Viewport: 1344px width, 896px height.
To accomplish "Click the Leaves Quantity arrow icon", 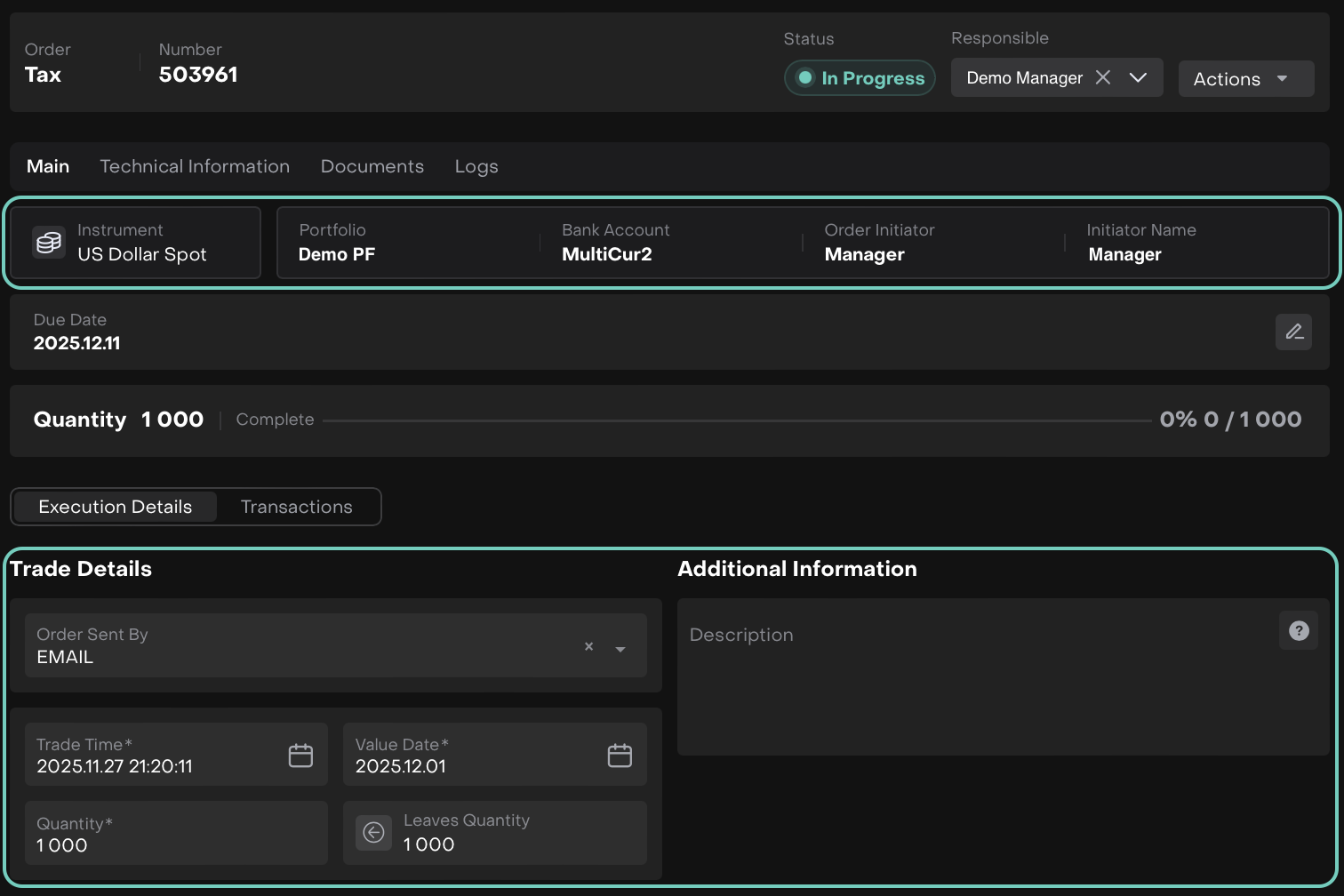I will coord(374,833).
